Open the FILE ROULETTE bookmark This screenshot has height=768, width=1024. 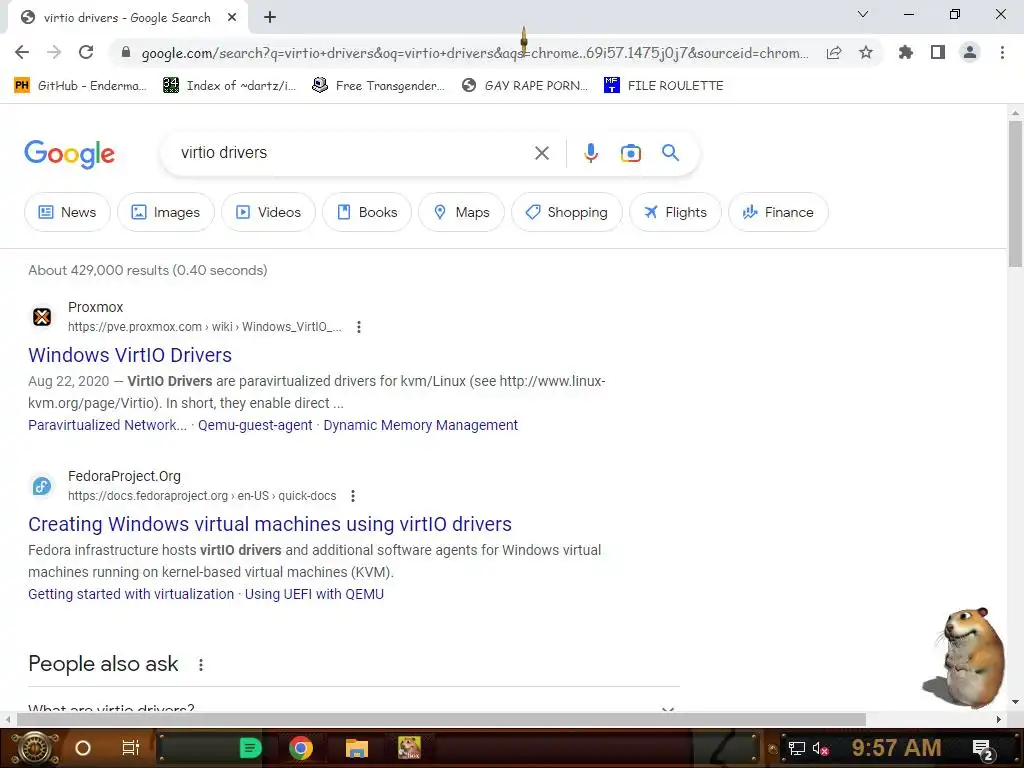coord(664,86)
